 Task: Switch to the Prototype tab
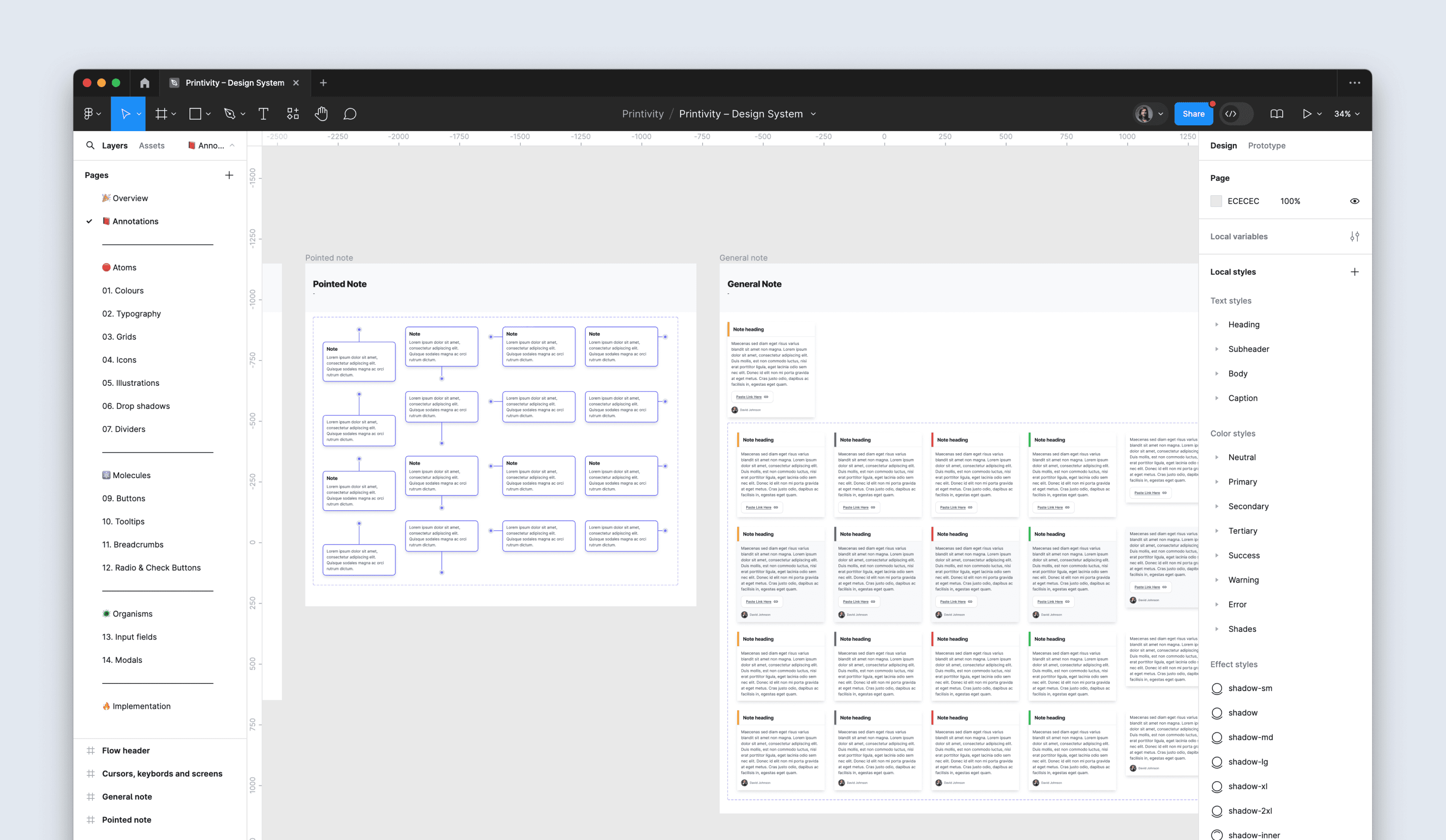(1266, 146)
